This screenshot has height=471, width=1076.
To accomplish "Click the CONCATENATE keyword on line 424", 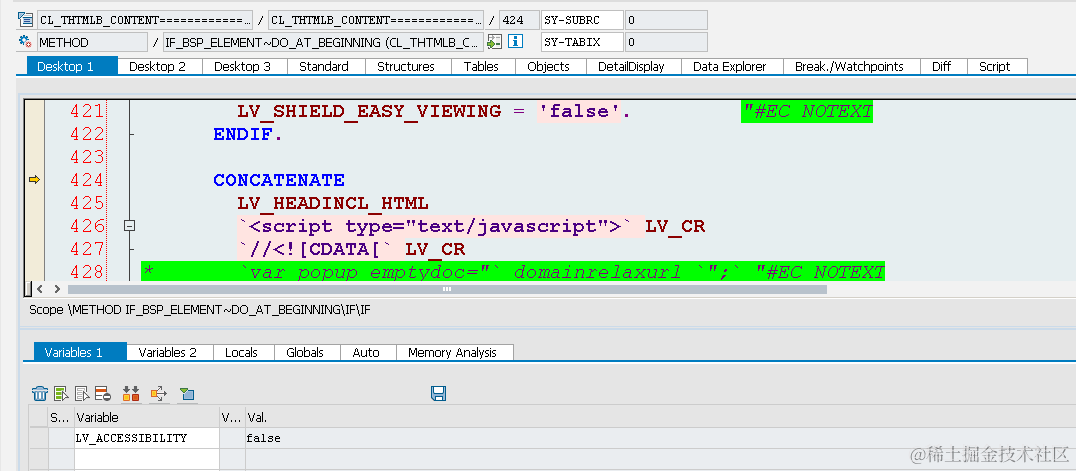I will [x=279, y=180].
